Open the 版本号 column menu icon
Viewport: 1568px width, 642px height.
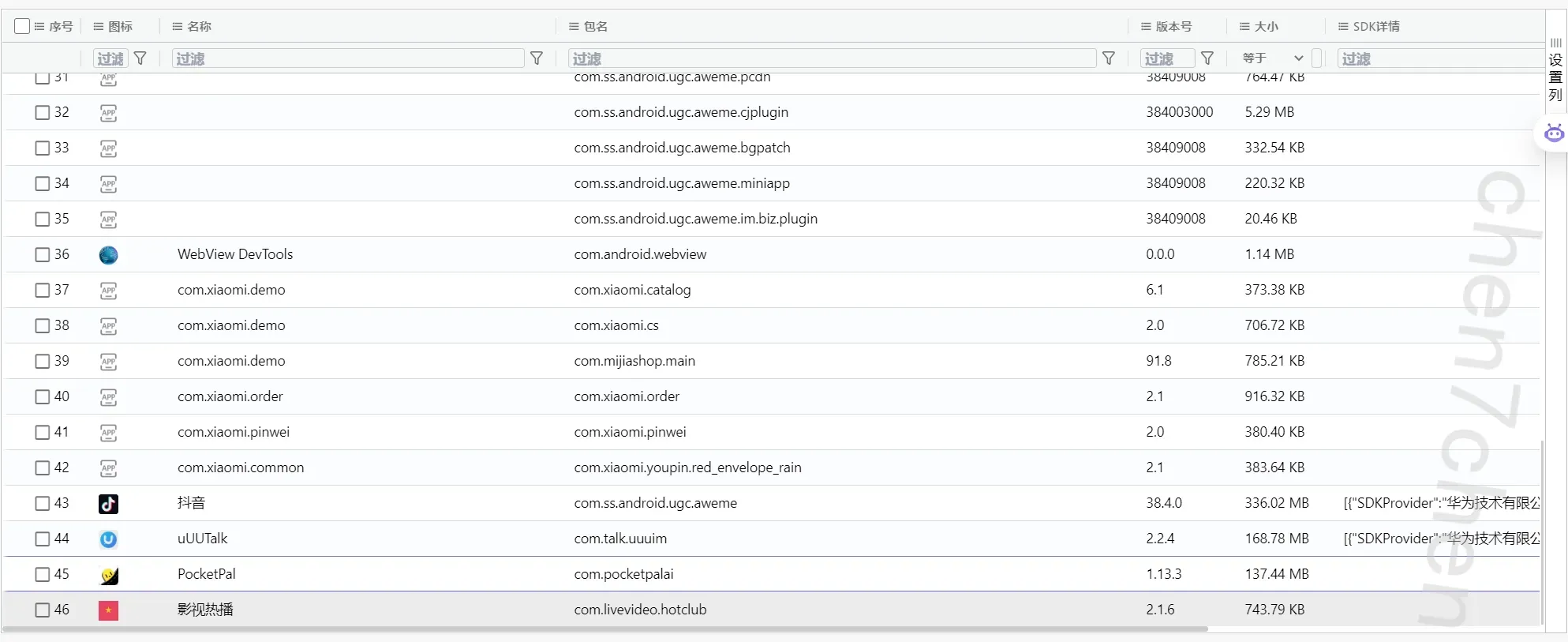pyautogui.click(x=1146, y=26)
